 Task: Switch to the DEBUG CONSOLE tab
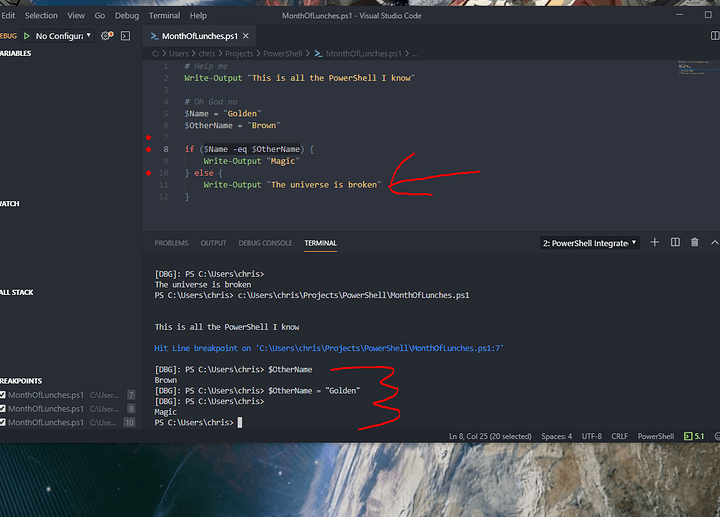[265, 243]
